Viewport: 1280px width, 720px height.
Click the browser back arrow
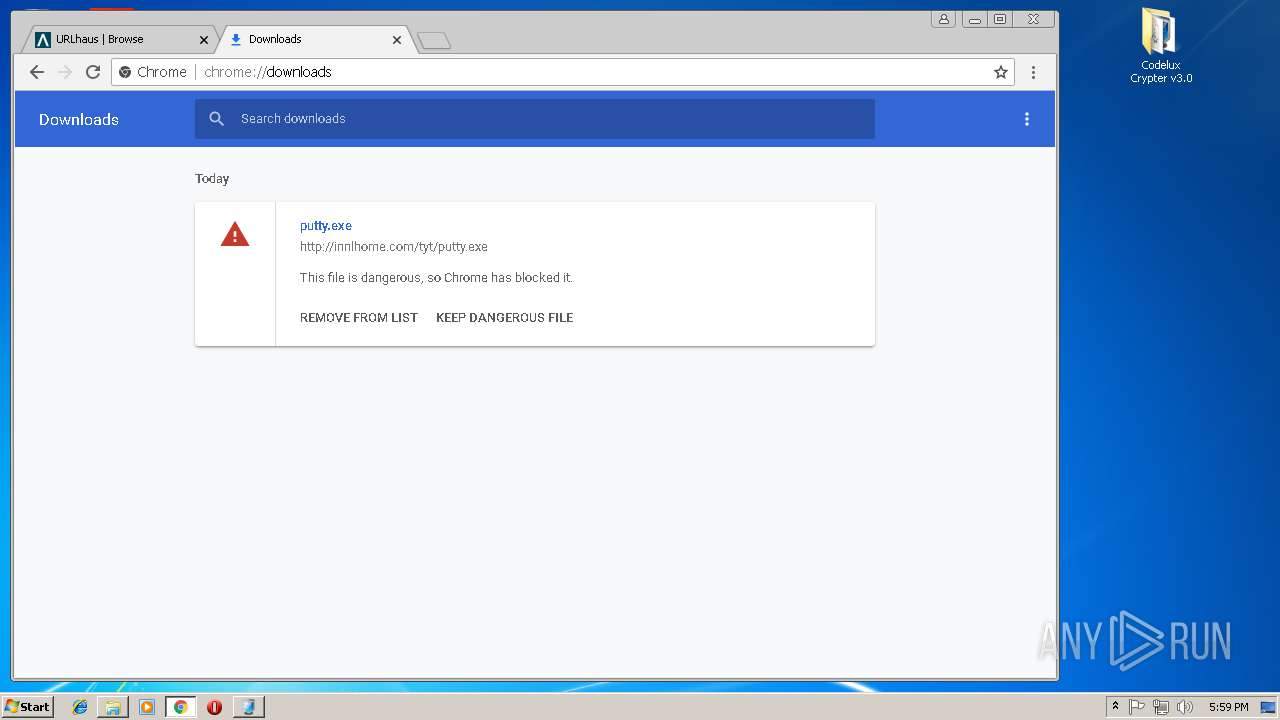coord(37,72)
